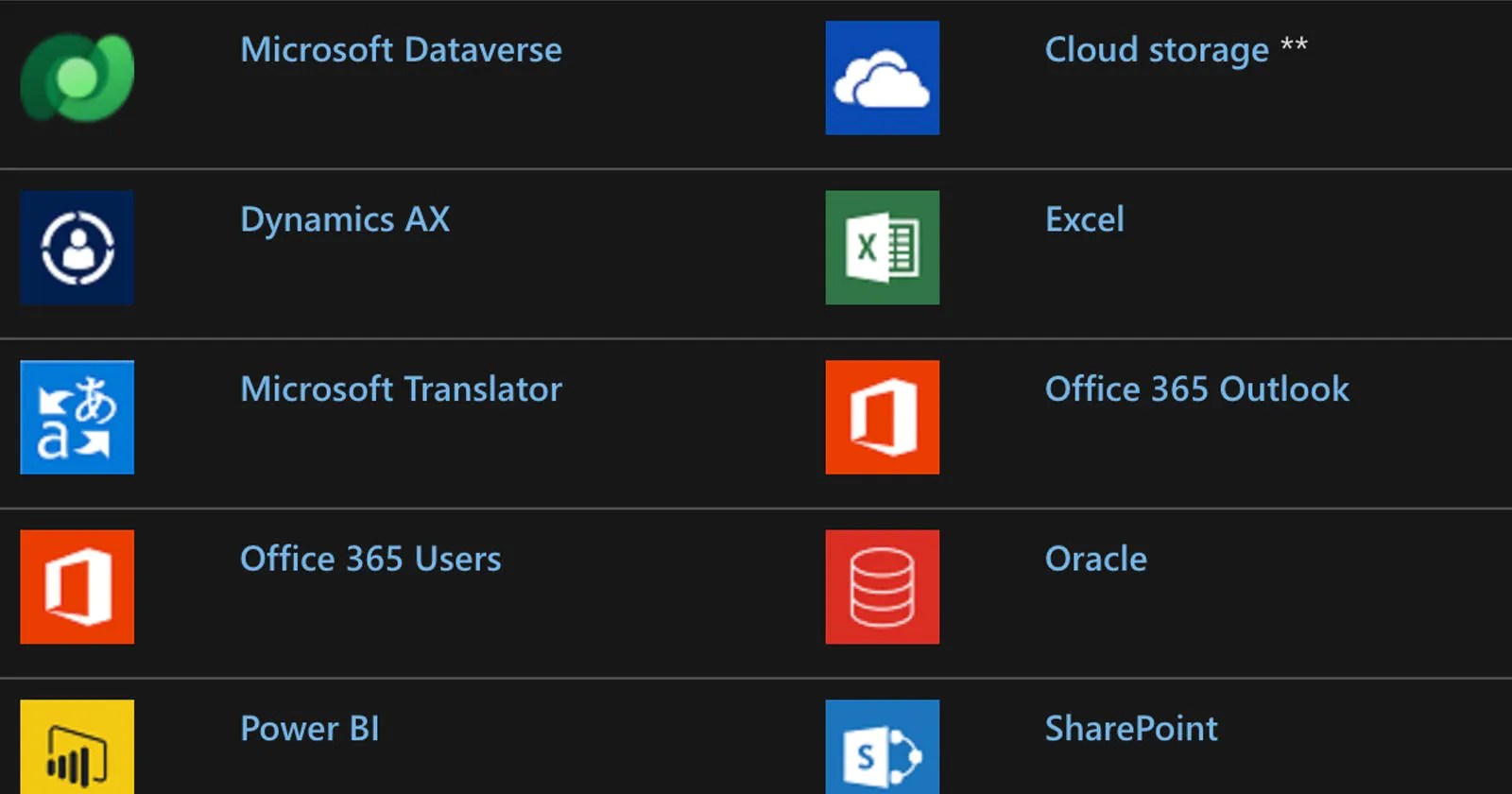
Task: Click the Dynamics AX icon
Action: click(77, 249)
